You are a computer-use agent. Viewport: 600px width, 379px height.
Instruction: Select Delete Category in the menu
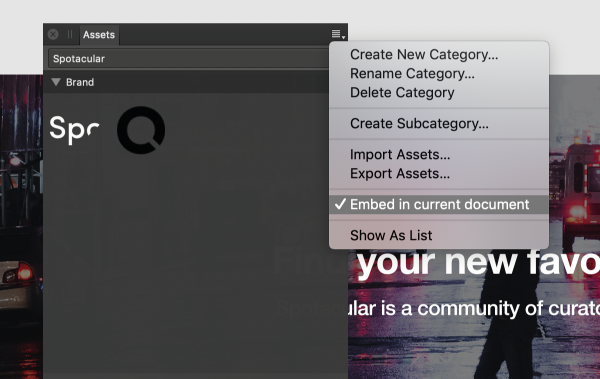point(402,92)
